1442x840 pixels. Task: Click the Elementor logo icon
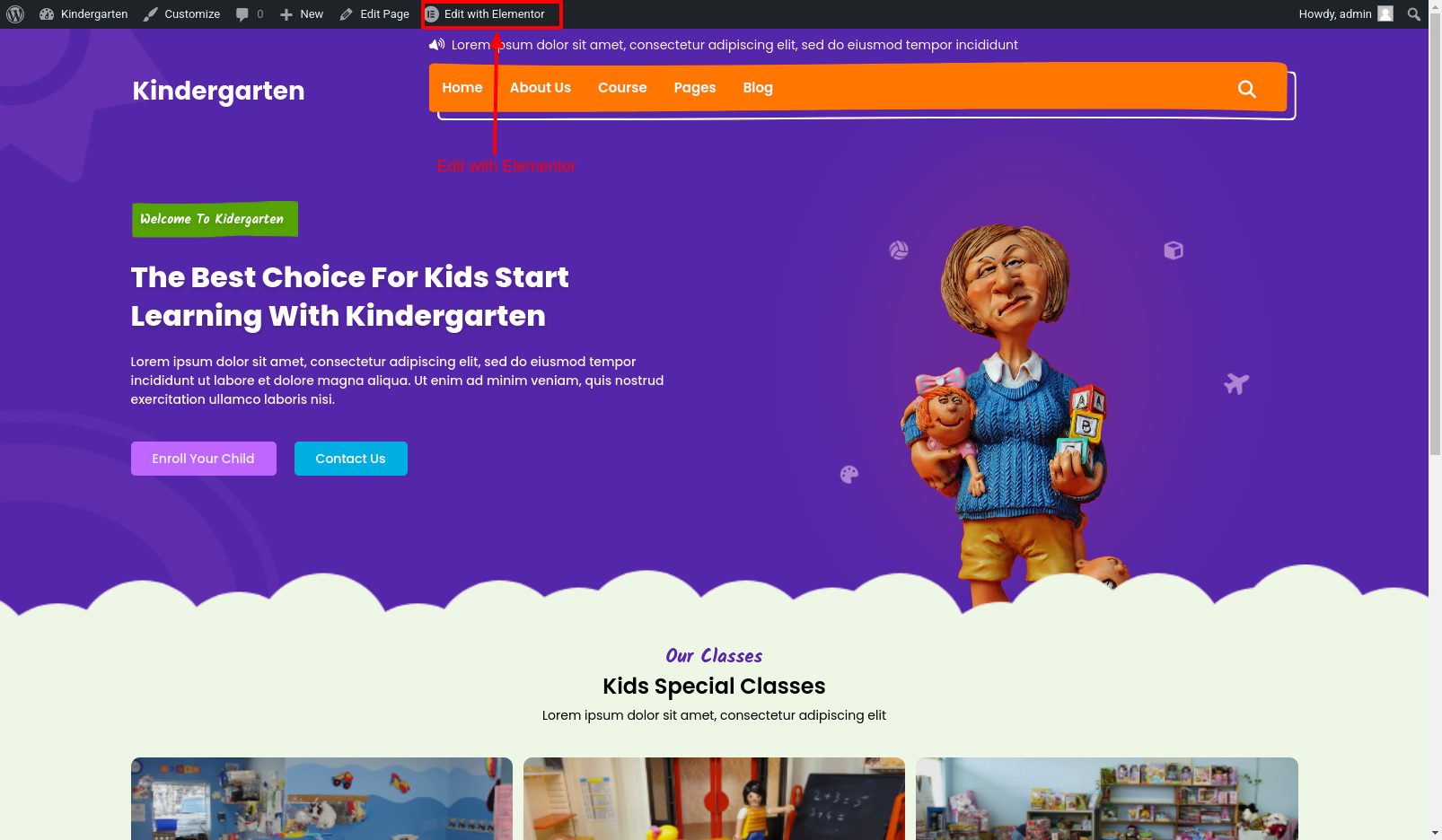[432, 14]
